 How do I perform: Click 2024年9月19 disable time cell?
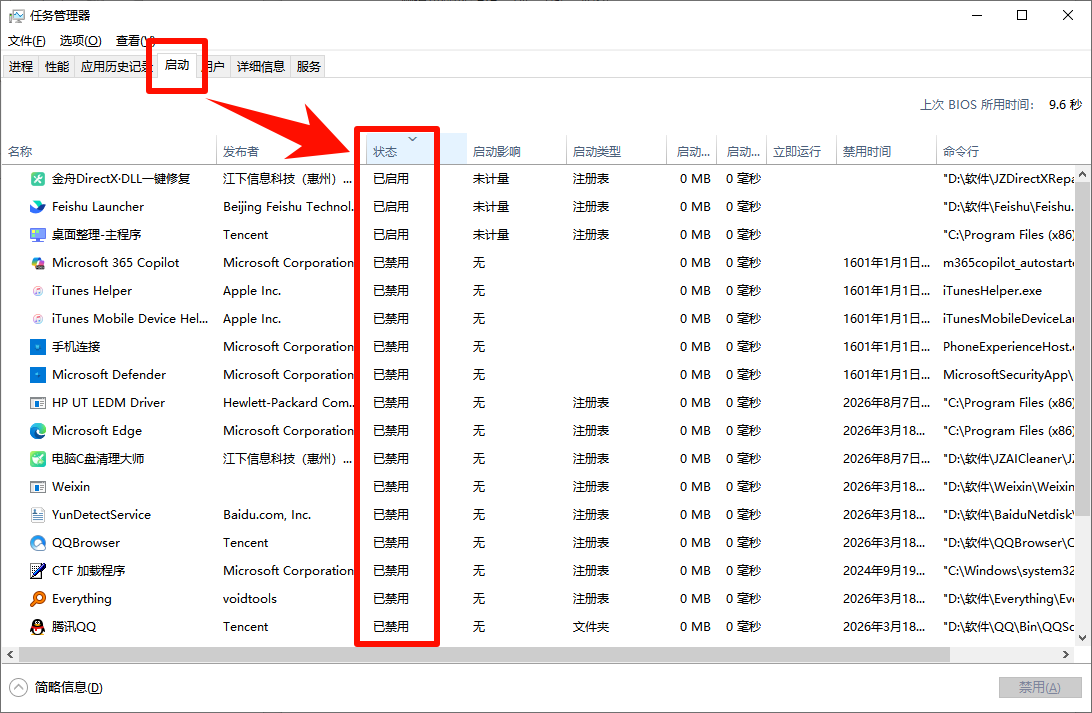(x=884, y=570)
